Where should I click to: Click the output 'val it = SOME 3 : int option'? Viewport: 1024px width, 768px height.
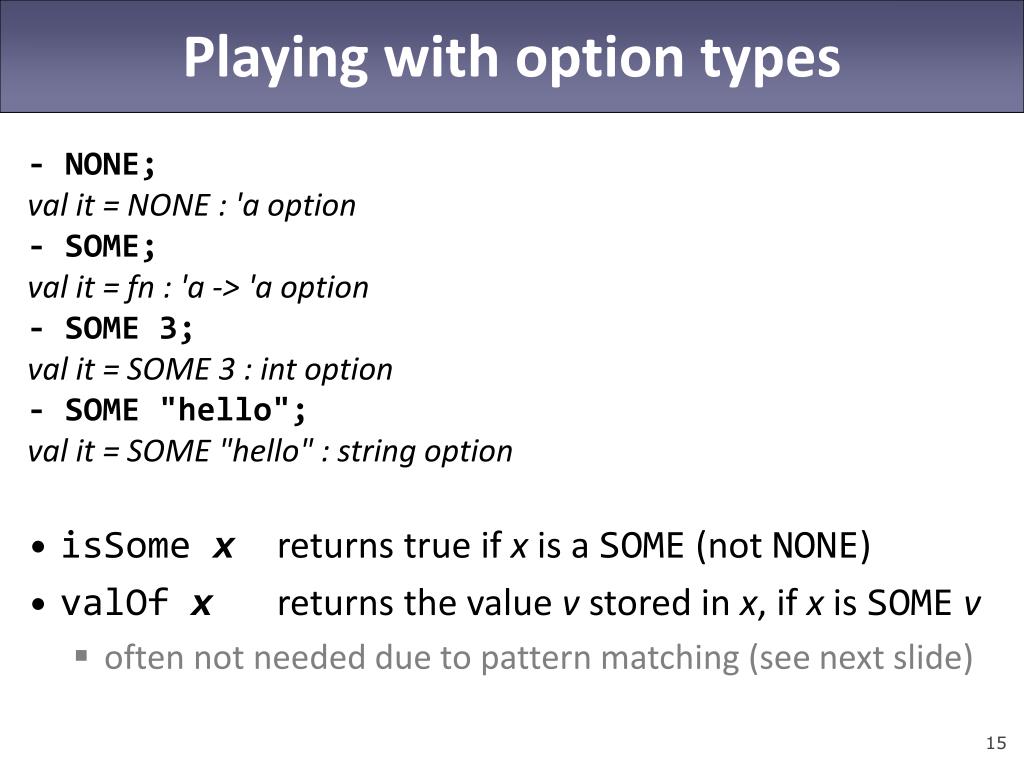[210, 370]
